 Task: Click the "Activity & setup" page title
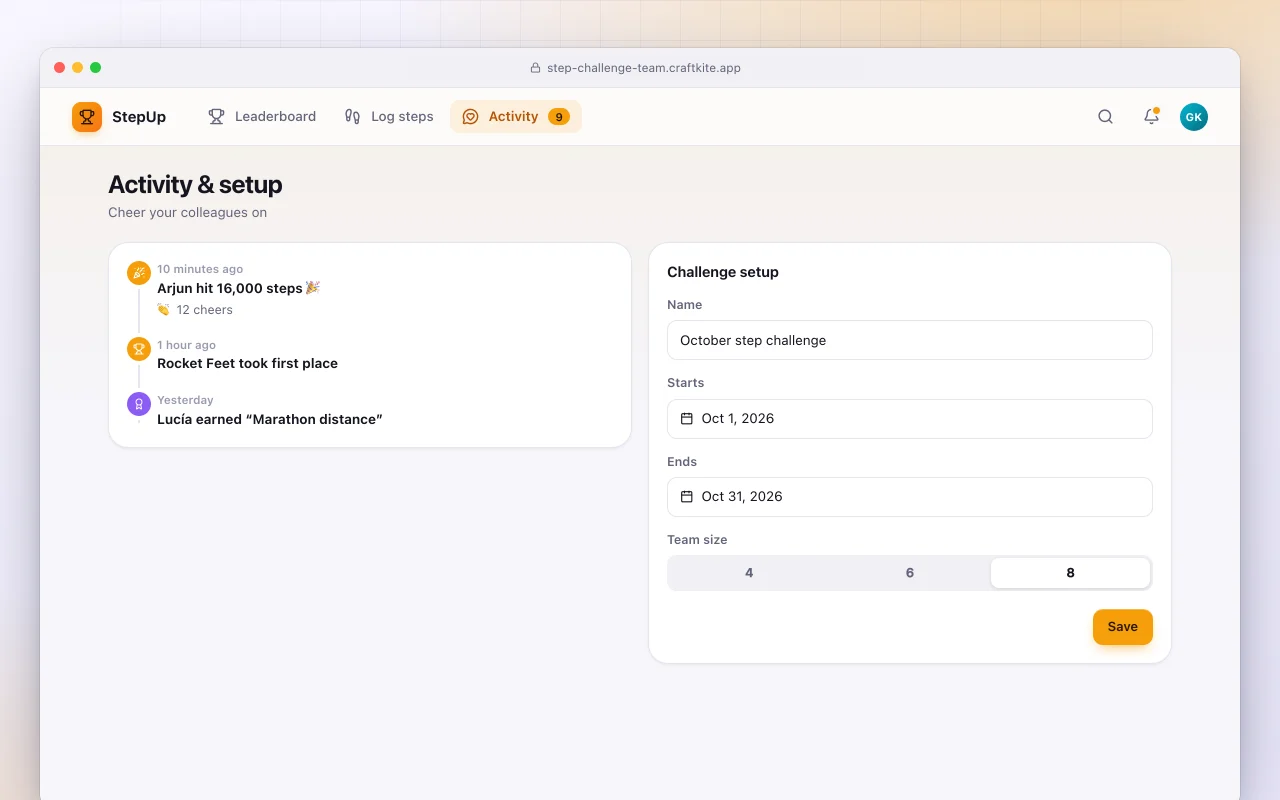tap(195, 185)
